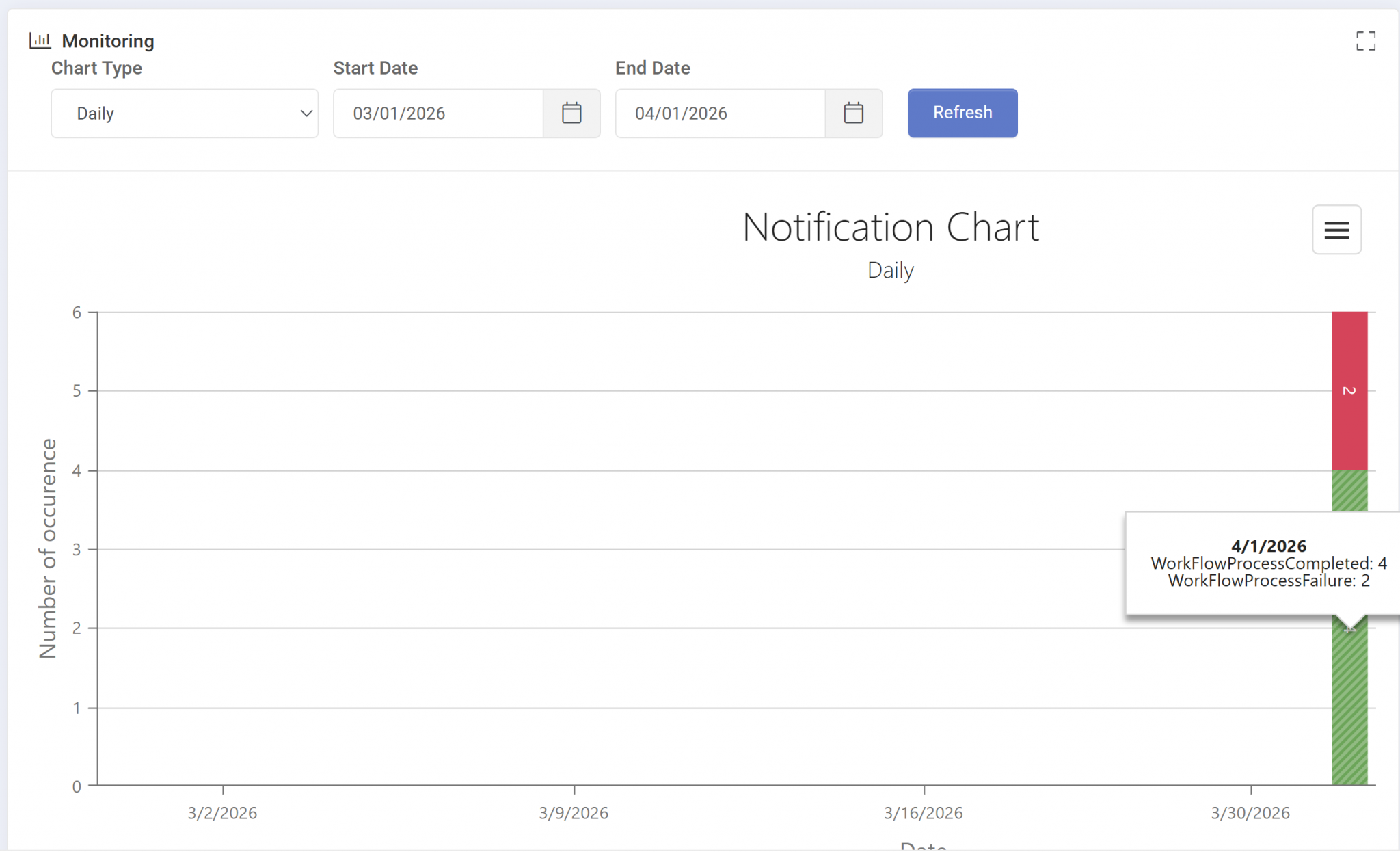The width and height of the screenshot is (1400, 852).
Task: Click the Notification Chart title
Action: tap(891, 227)
